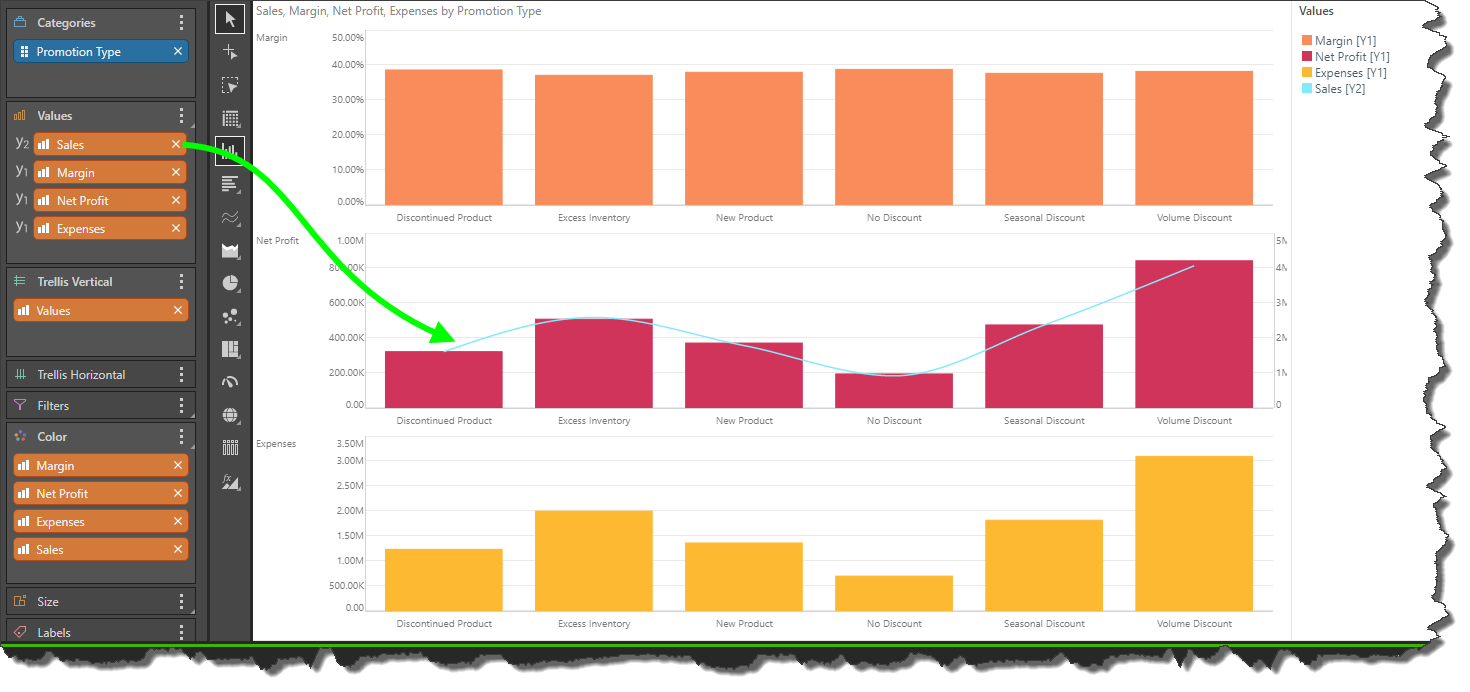This screenshot has width=1470, height=692.
Task: Toggle the Y1 axis indicator for Margin
Action: 22,172
